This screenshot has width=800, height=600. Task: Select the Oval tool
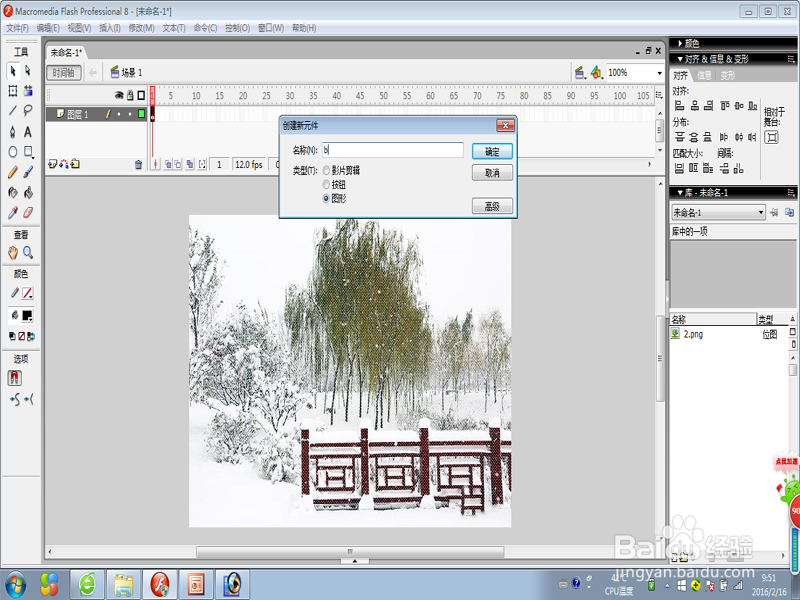click(x=13, y=152)
